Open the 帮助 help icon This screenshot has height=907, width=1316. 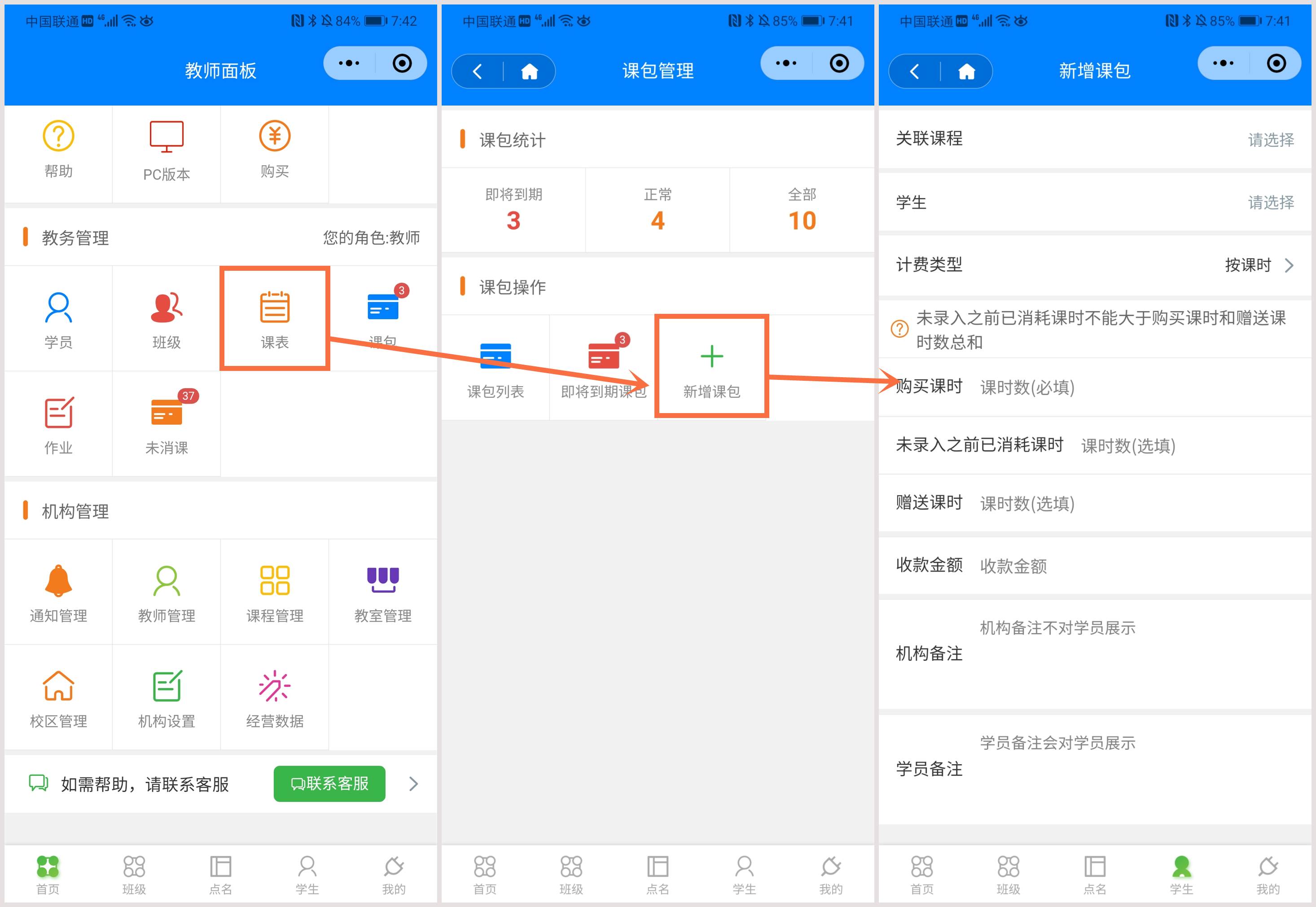58,136
